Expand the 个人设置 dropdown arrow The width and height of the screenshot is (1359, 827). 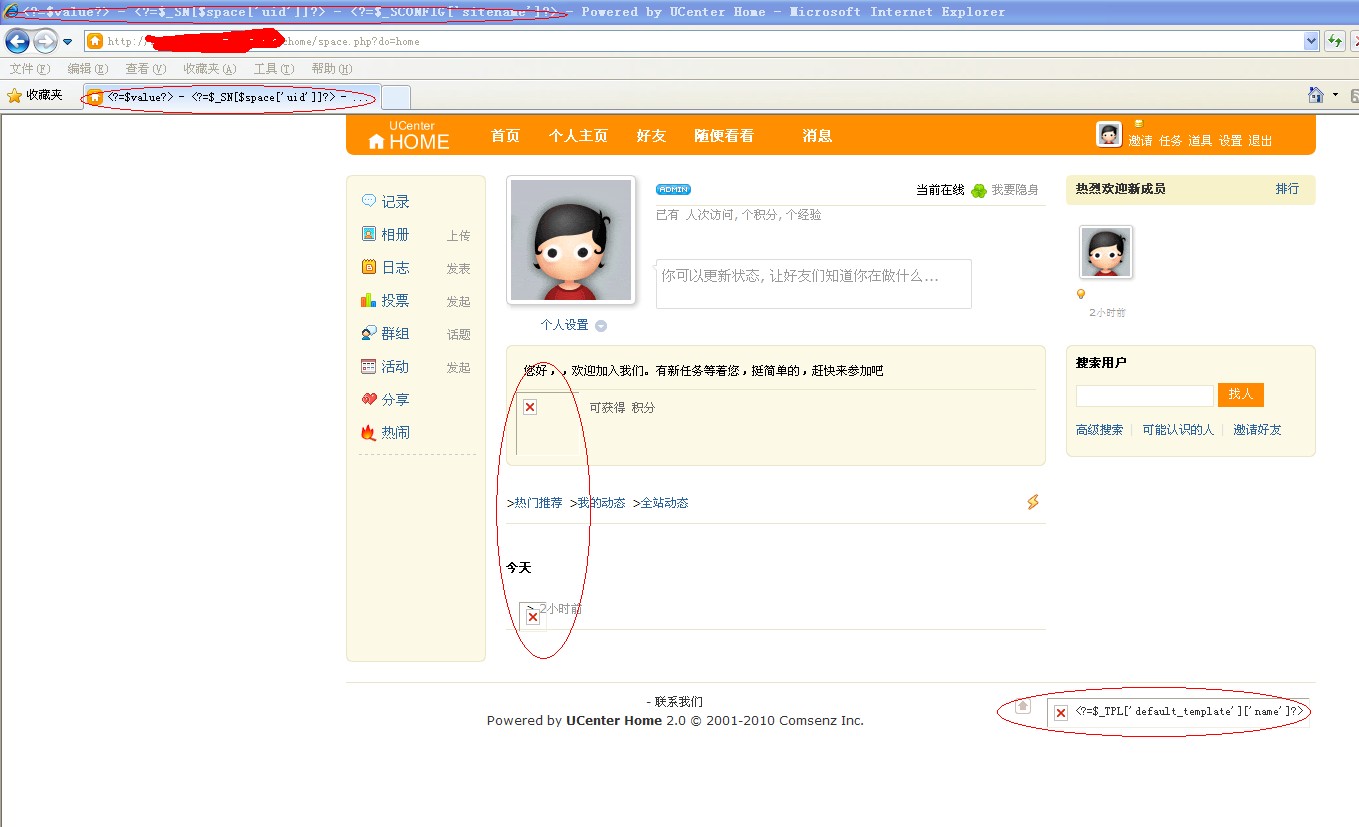601,326
